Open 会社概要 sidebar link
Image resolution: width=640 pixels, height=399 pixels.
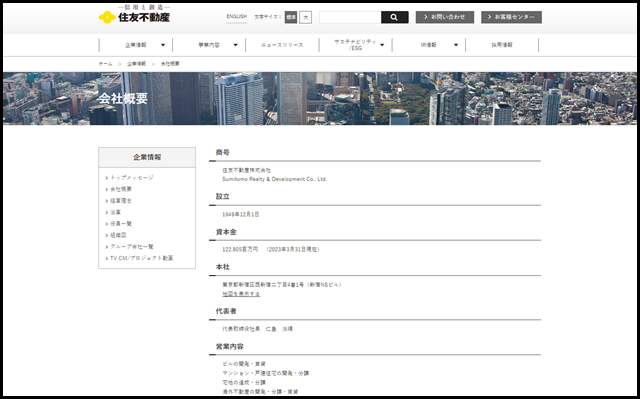click(x=121, y=189)
